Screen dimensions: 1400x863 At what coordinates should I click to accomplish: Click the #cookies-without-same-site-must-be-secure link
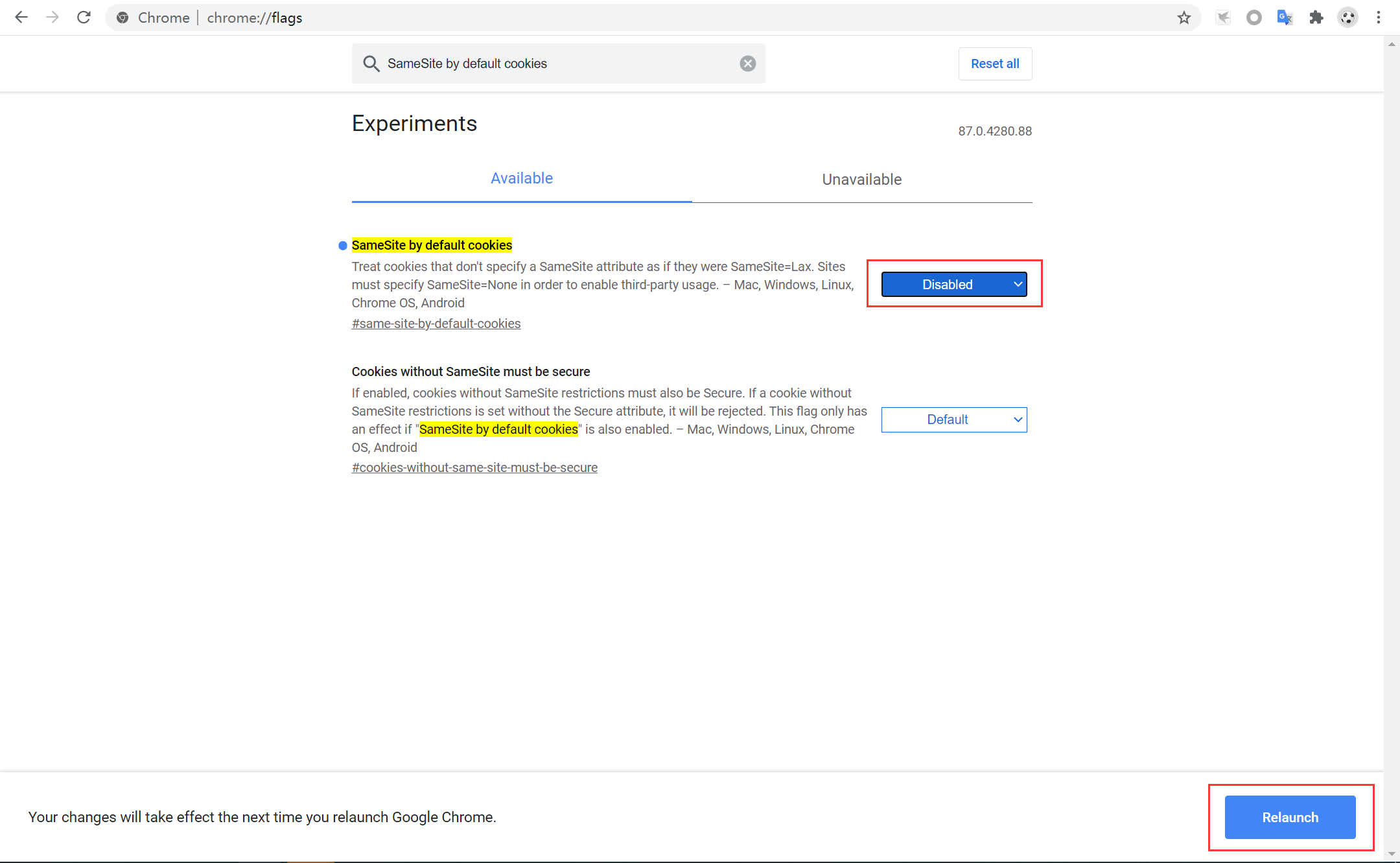click(474, 467)
